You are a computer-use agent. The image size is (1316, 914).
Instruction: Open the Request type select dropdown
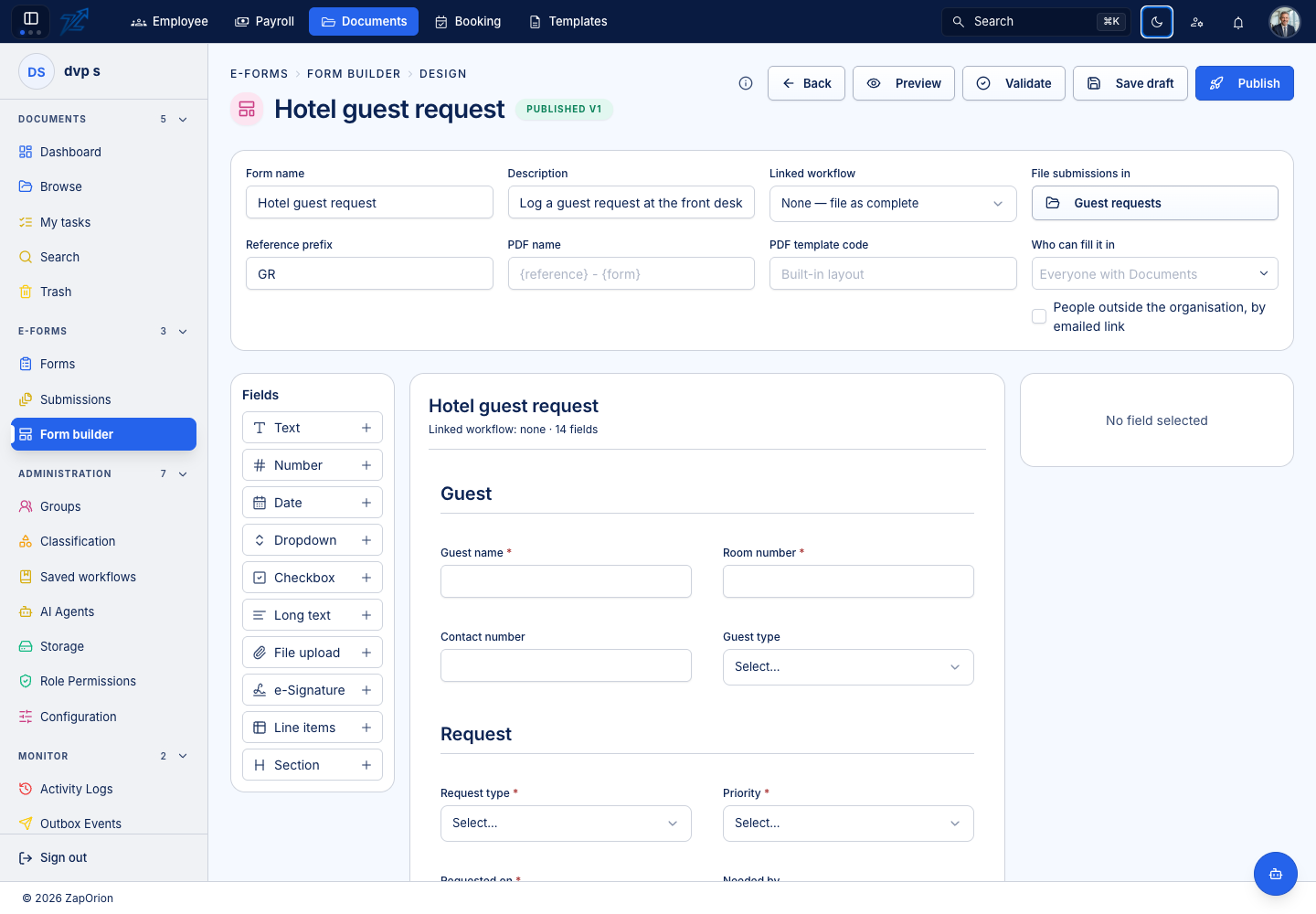click(566, 824)
